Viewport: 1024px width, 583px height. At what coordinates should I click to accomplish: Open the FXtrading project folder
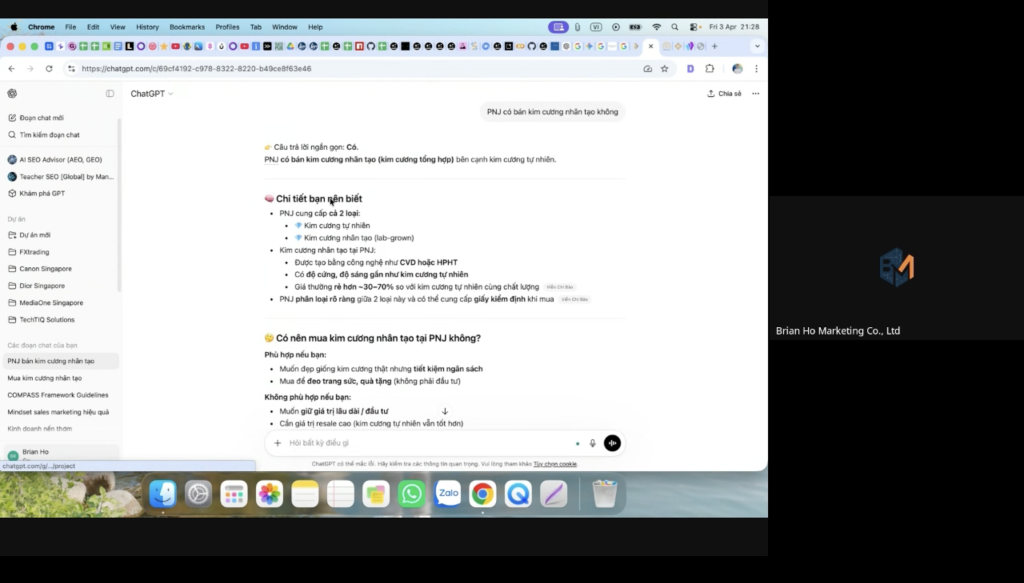pyautogui.click(x=36, y=252)
